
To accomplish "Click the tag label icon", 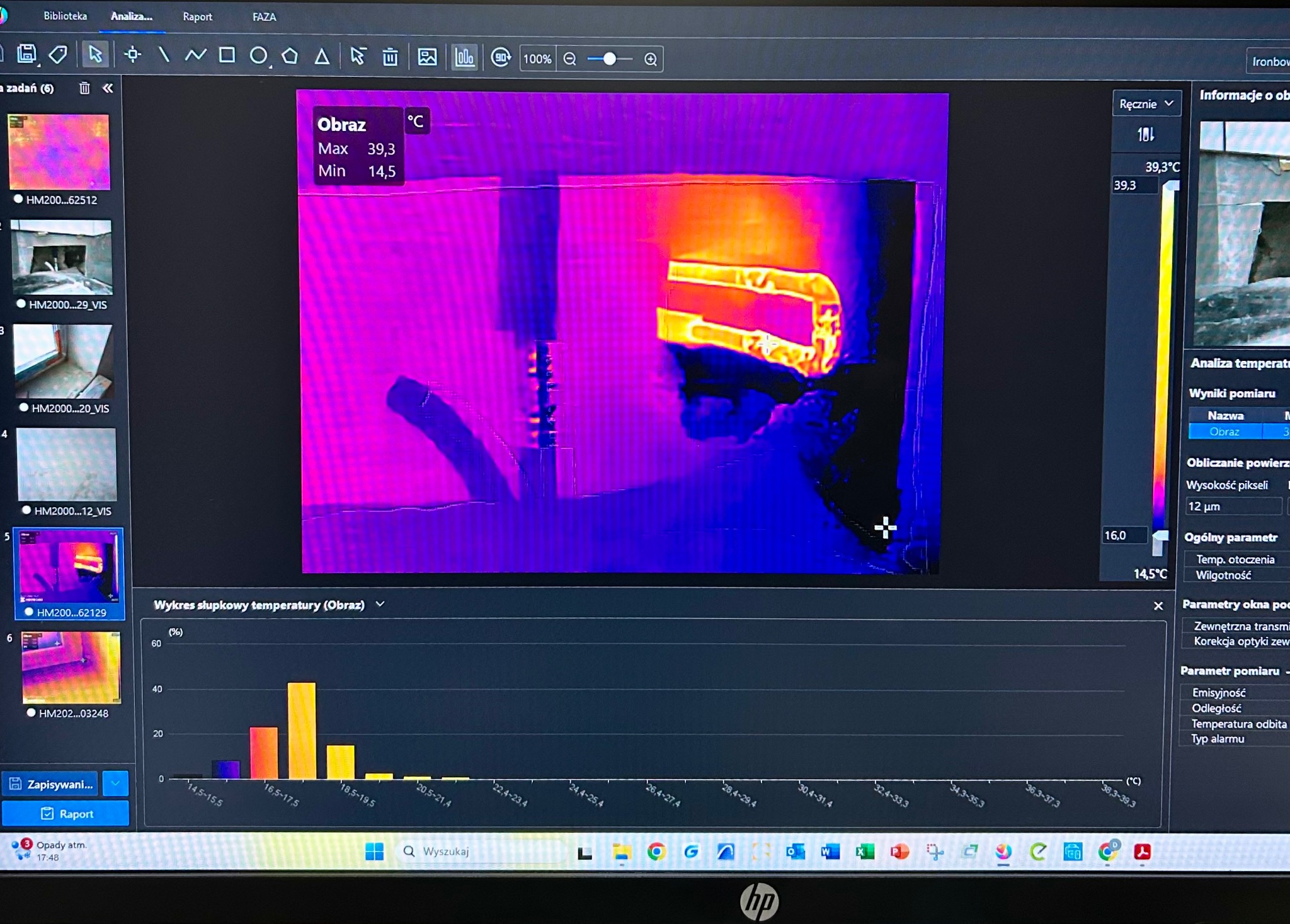I will pyautogui.click(x=58, y=54).
